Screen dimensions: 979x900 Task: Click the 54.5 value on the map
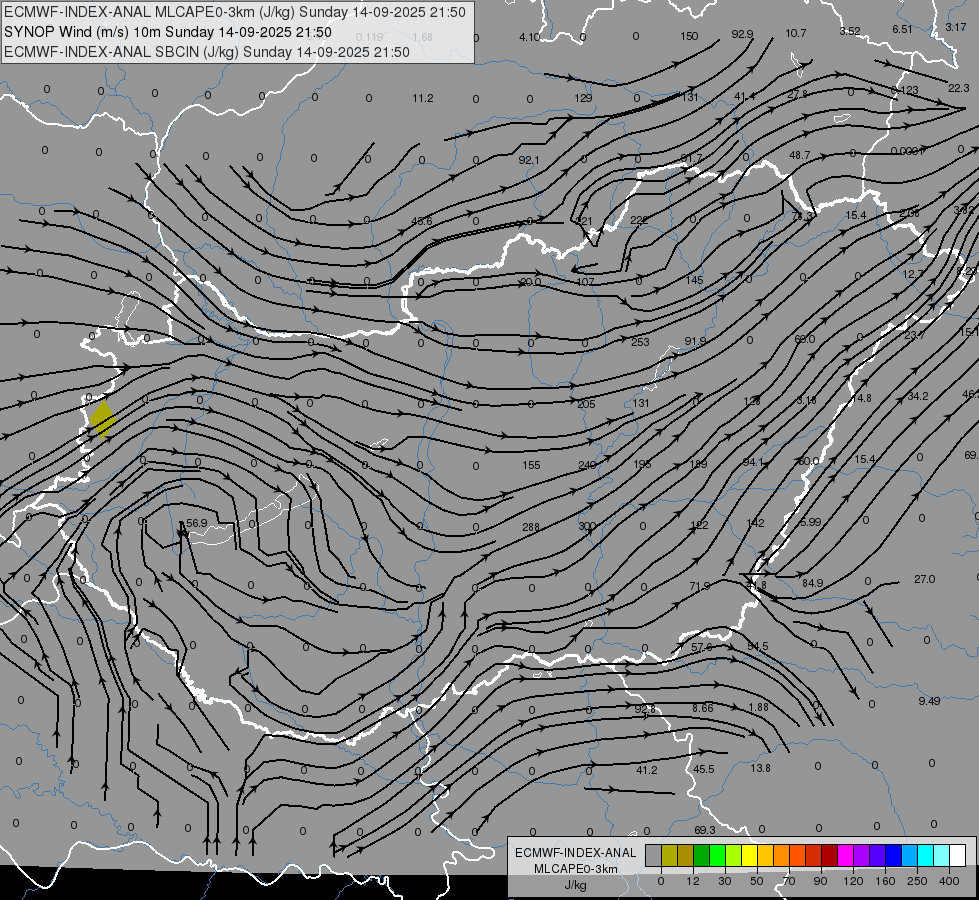(757, 646)
